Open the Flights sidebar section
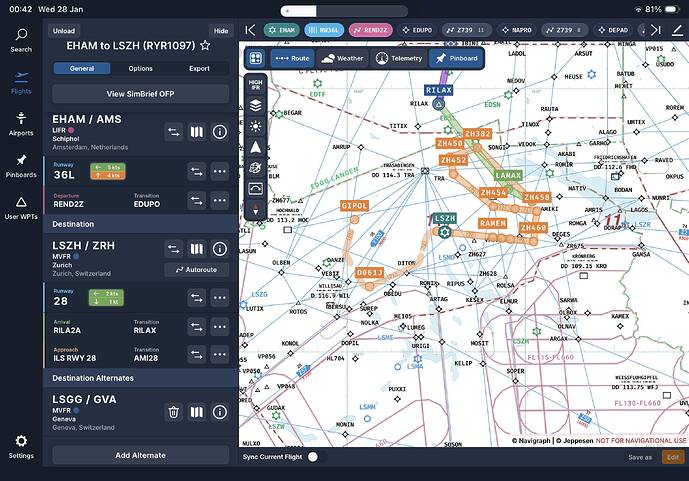The width and height of the screenshot is (689, 481). tap(21, 83)
